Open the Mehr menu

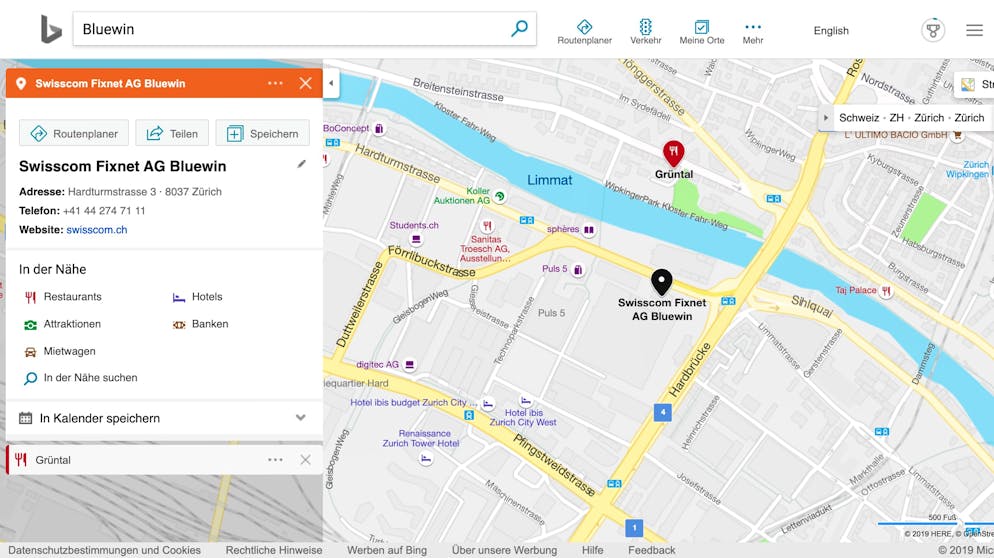point(752,32)
